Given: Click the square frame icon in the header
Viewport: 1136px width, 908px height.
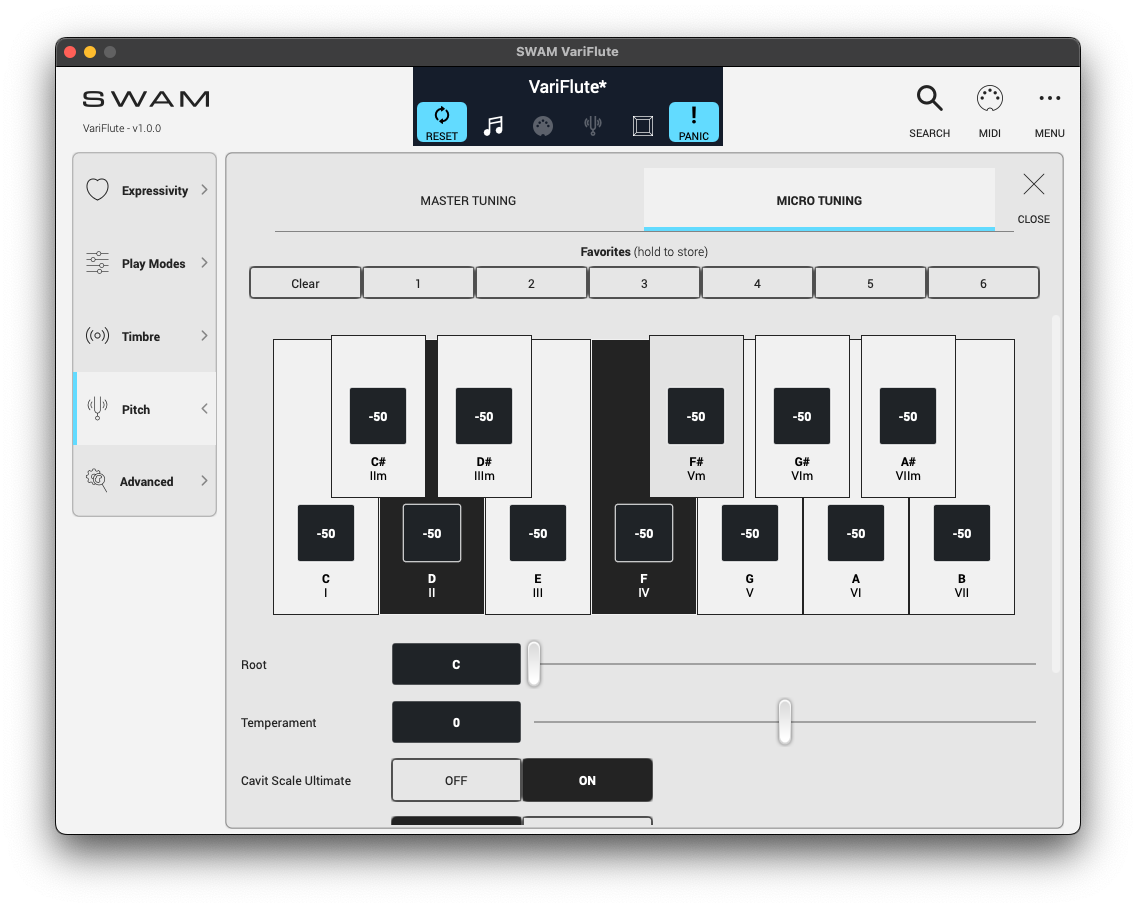Looking at the screenshot, I should (643, 126).
